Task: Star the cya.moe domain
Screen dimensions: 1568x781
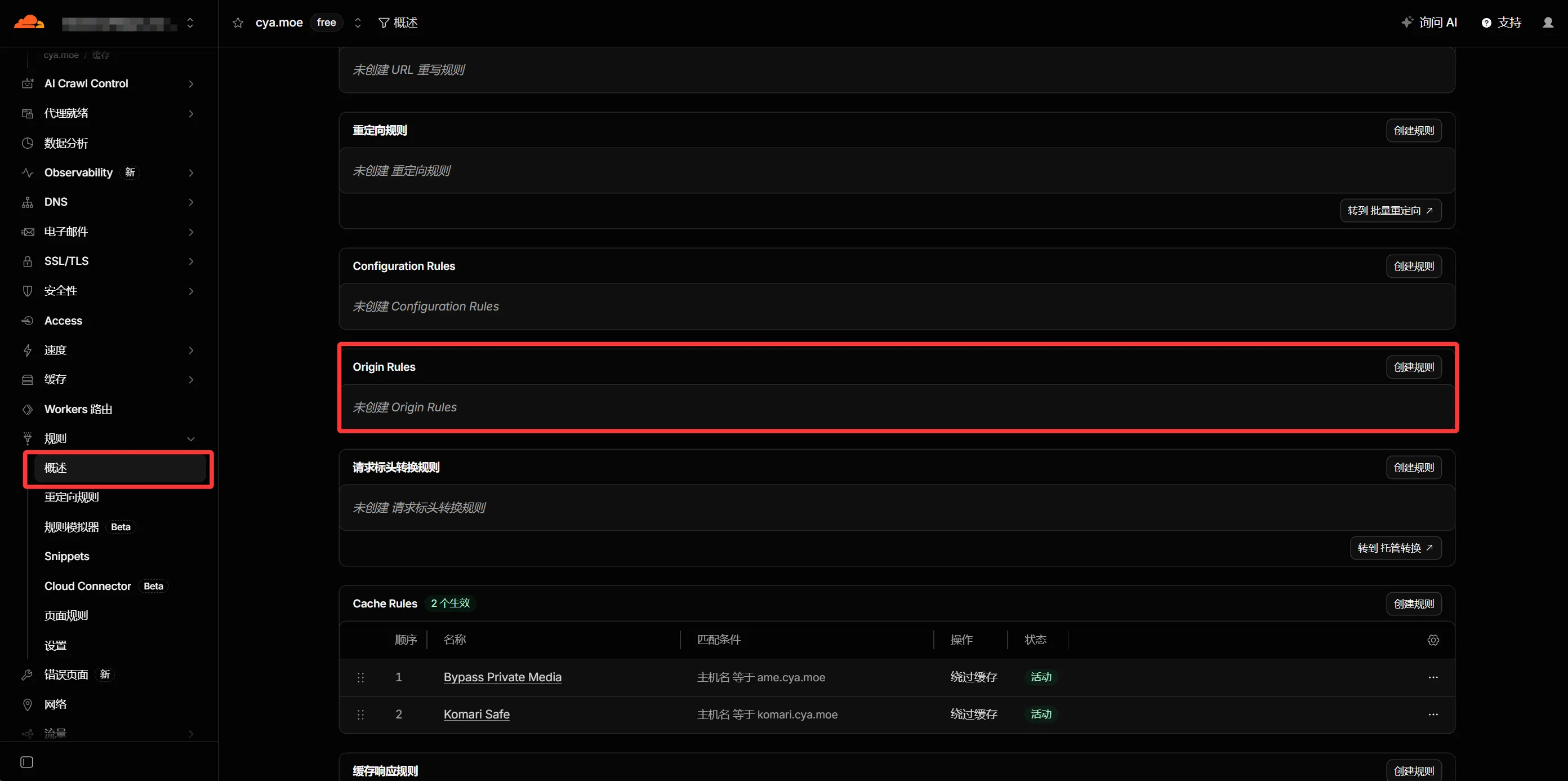Action: (x=238, y=23)
